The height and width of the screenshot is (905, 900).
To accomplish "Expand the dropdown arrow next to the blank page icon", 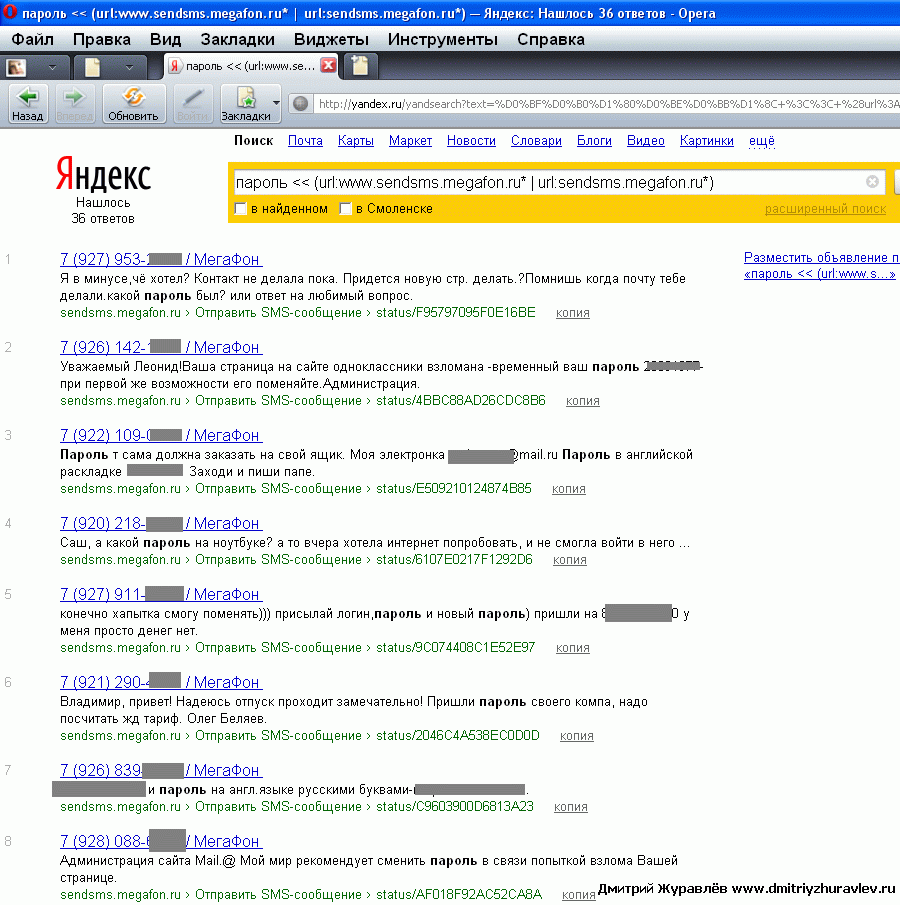I will click(x=129, y=68).
